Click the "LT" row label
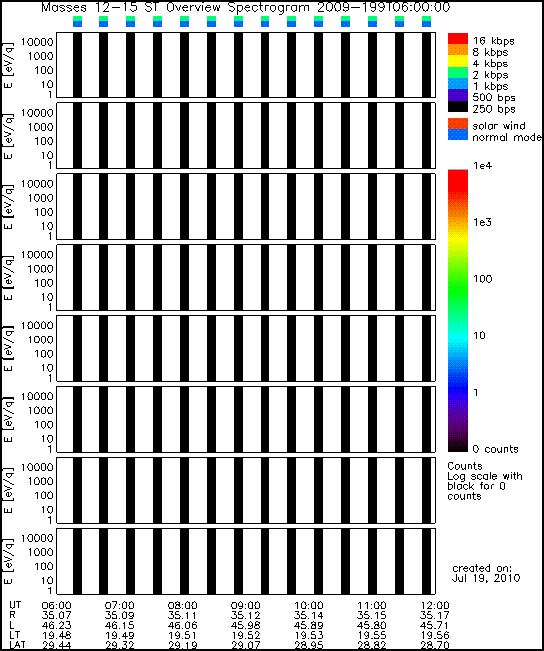Viewport: 544px width, 651px height. (x=15, y=635)
